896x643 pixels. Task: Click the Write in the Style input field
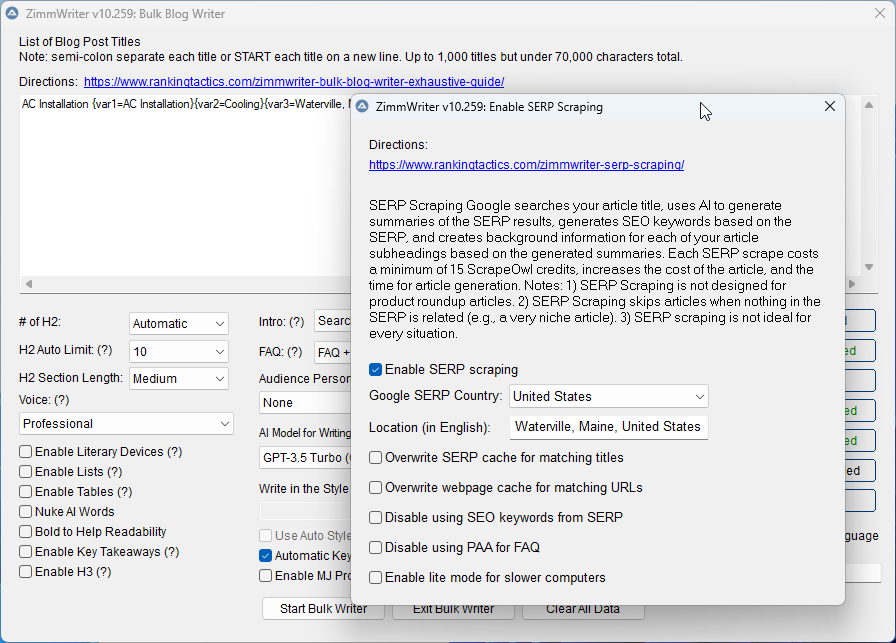pos(305,511)
